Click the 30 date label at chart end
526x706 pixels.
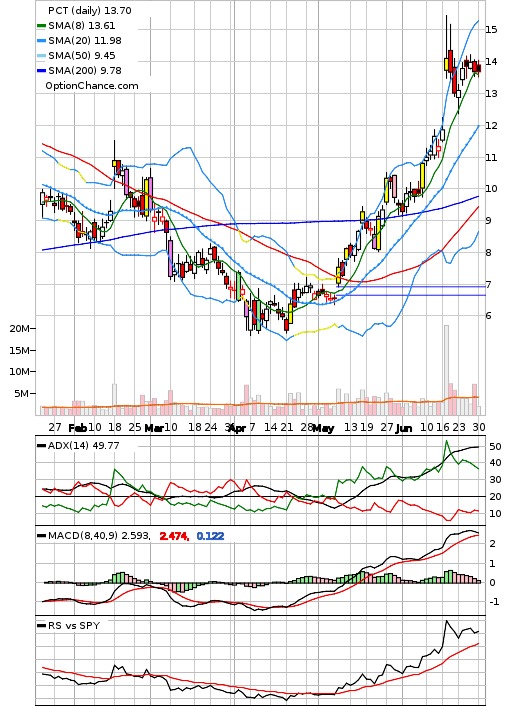coord(479,427)
